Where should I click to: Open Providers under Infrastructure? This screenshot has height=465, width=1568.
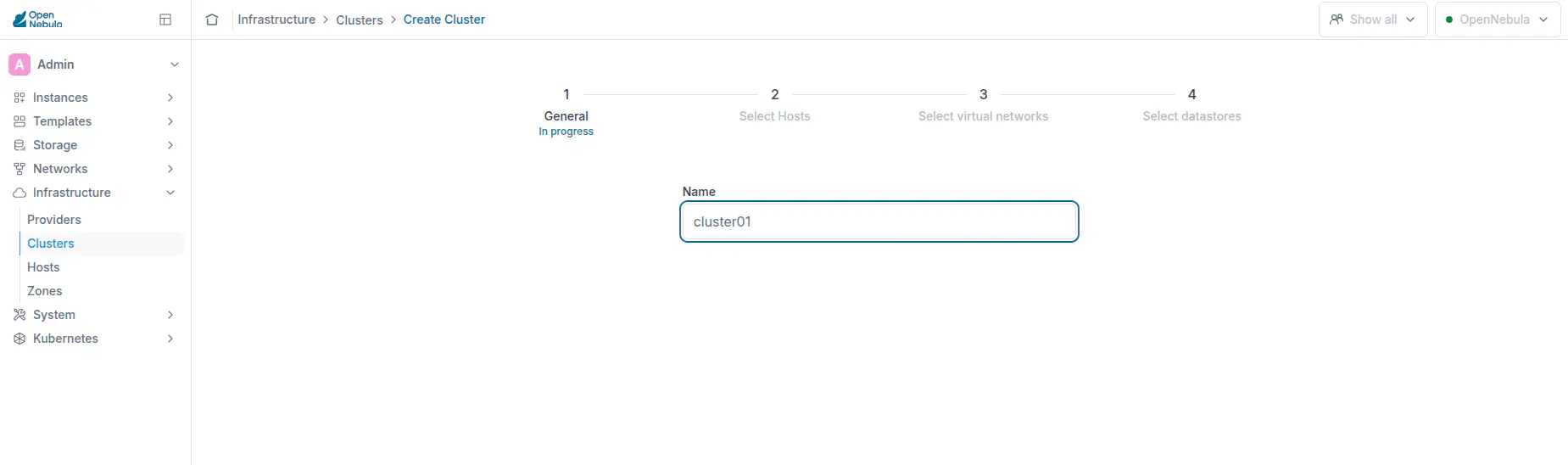tap(54, 220)
